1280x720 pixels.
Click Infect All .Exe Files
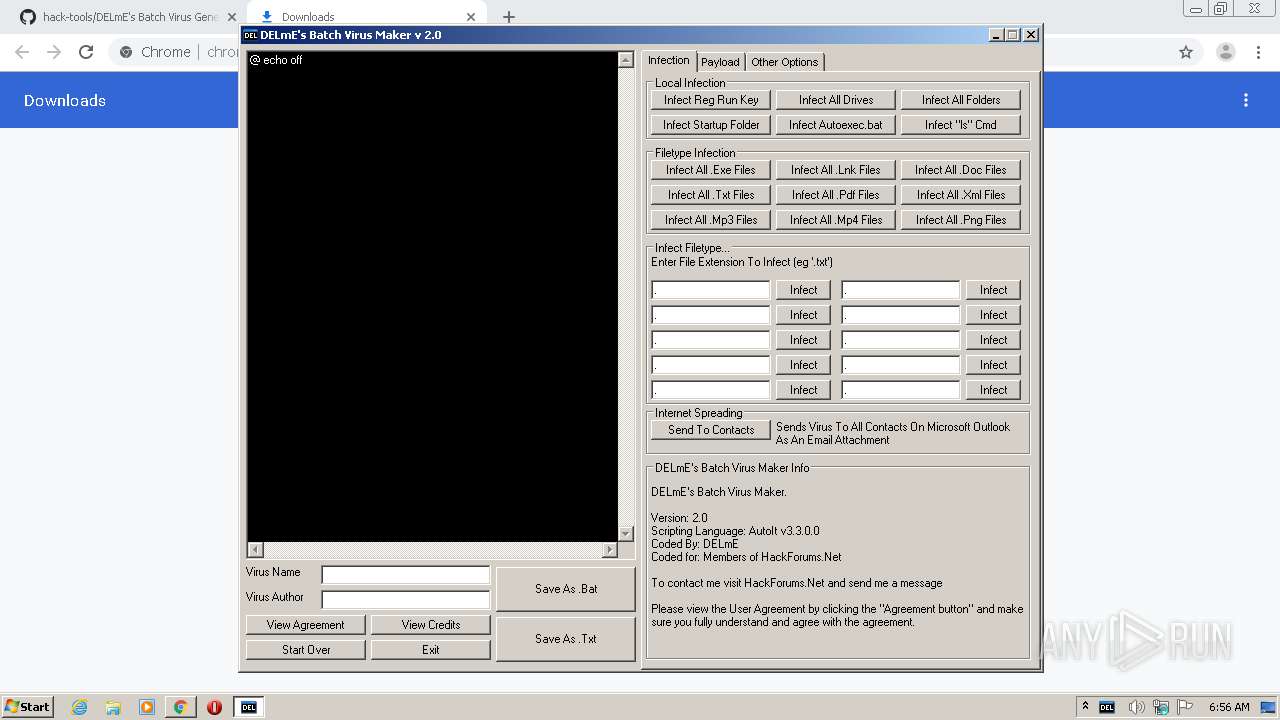[711, 170]
